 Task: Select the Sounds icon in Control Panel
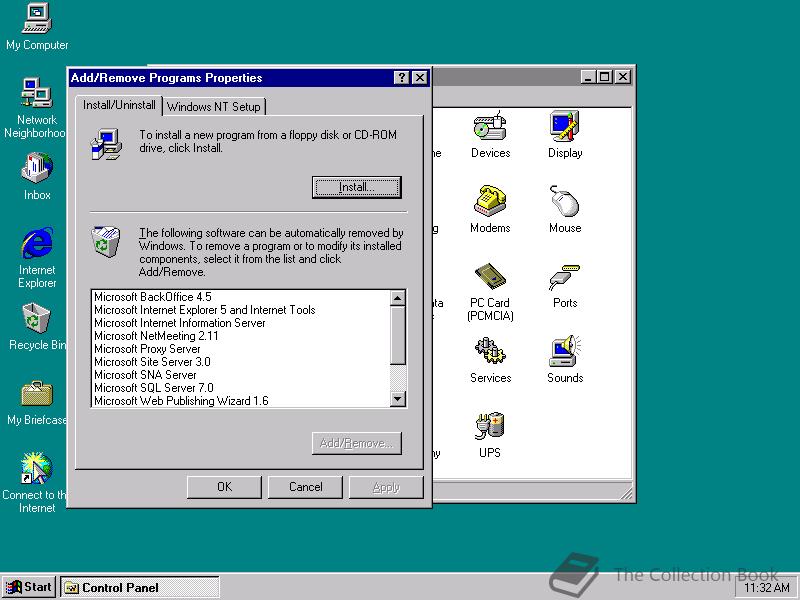tap(565, 360)
